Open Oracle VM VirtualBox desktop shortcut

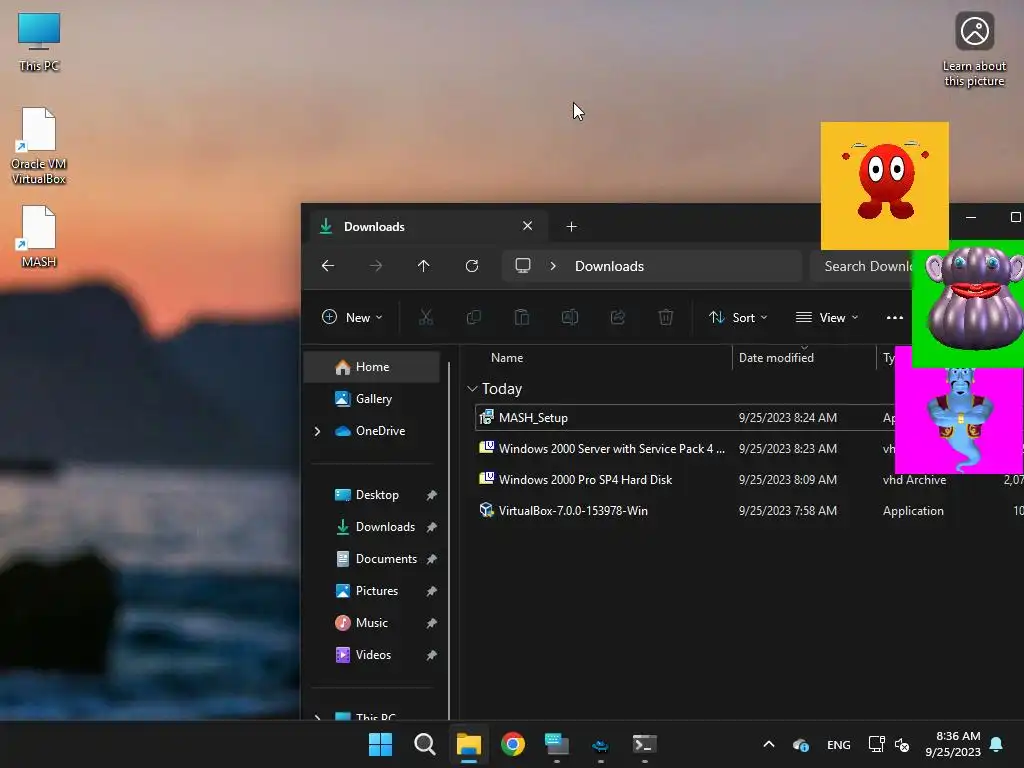(39, 146)
